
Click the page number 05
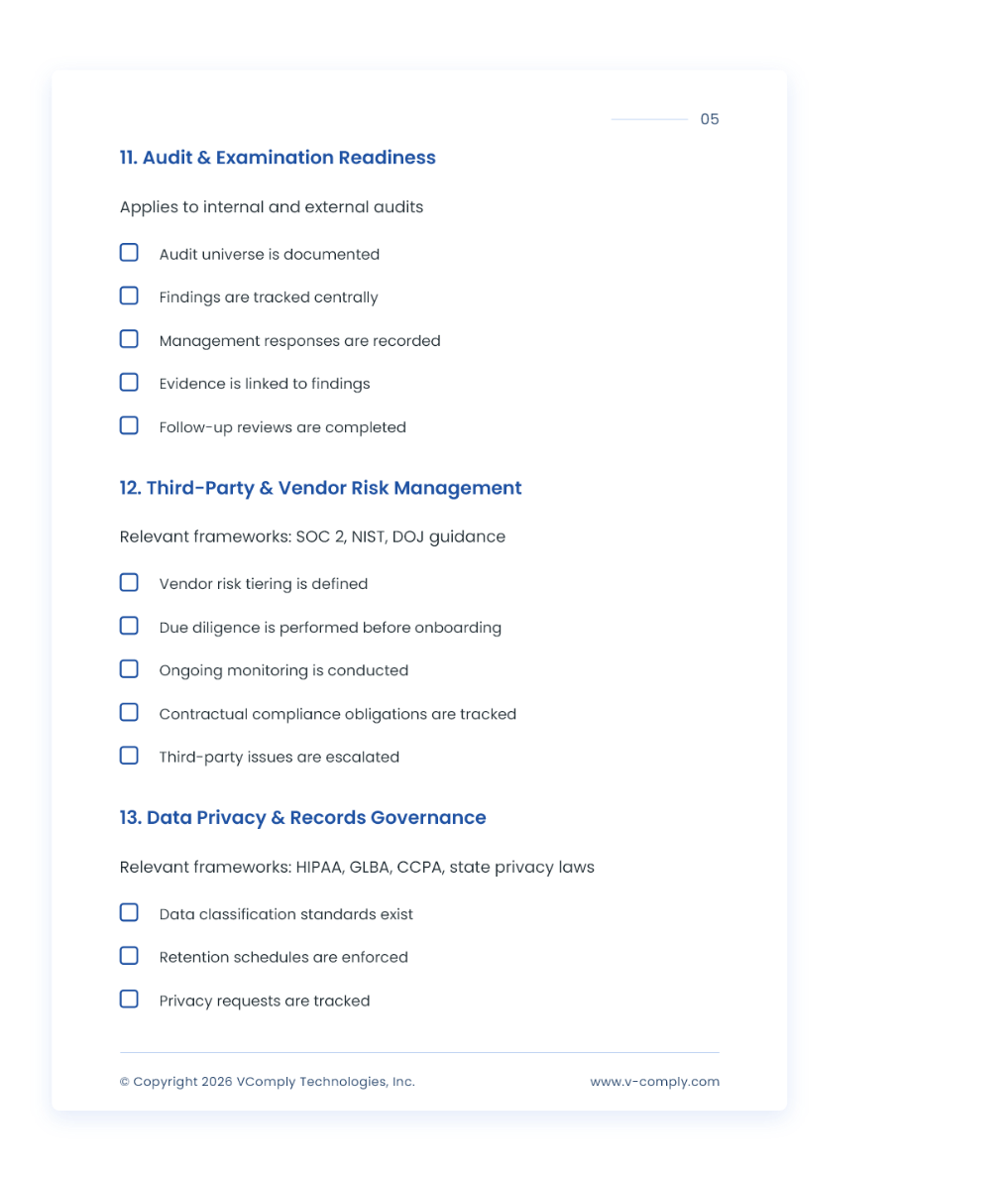710,119
